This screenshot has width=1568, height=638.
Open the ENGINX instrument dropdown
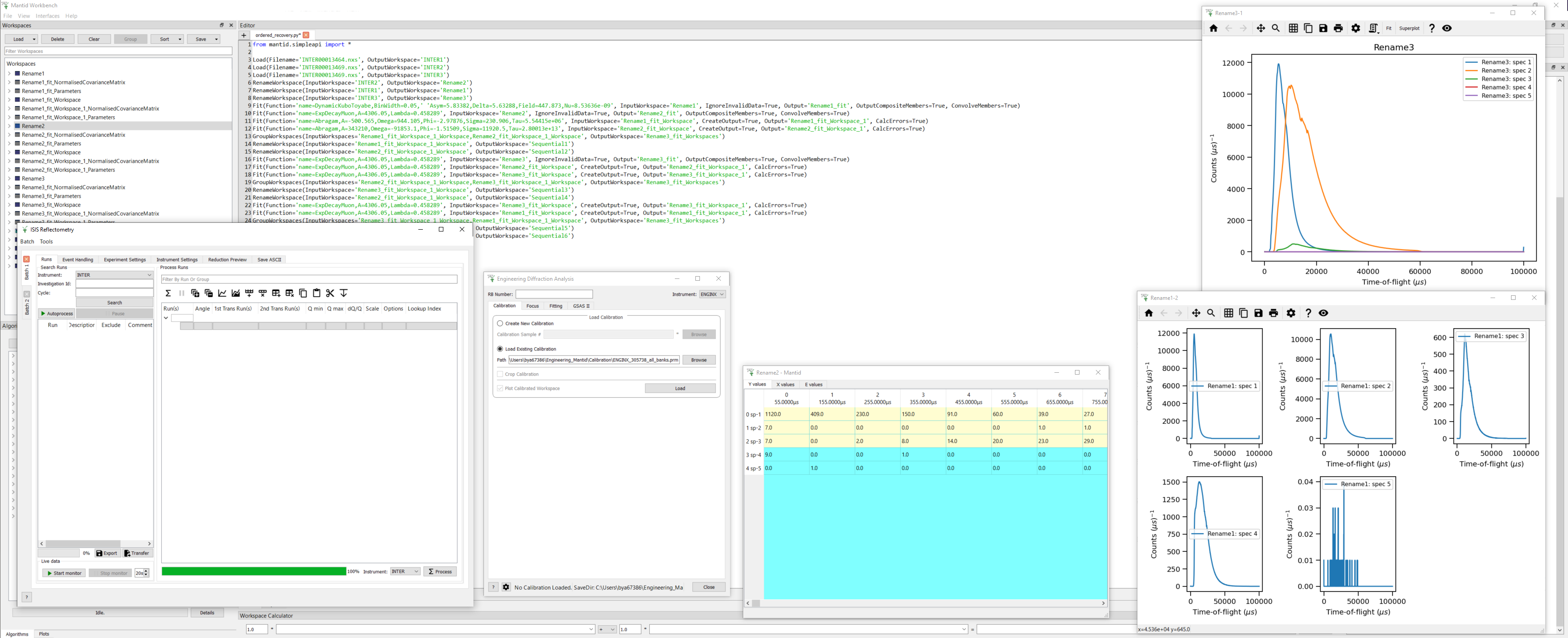click(712, 294)
